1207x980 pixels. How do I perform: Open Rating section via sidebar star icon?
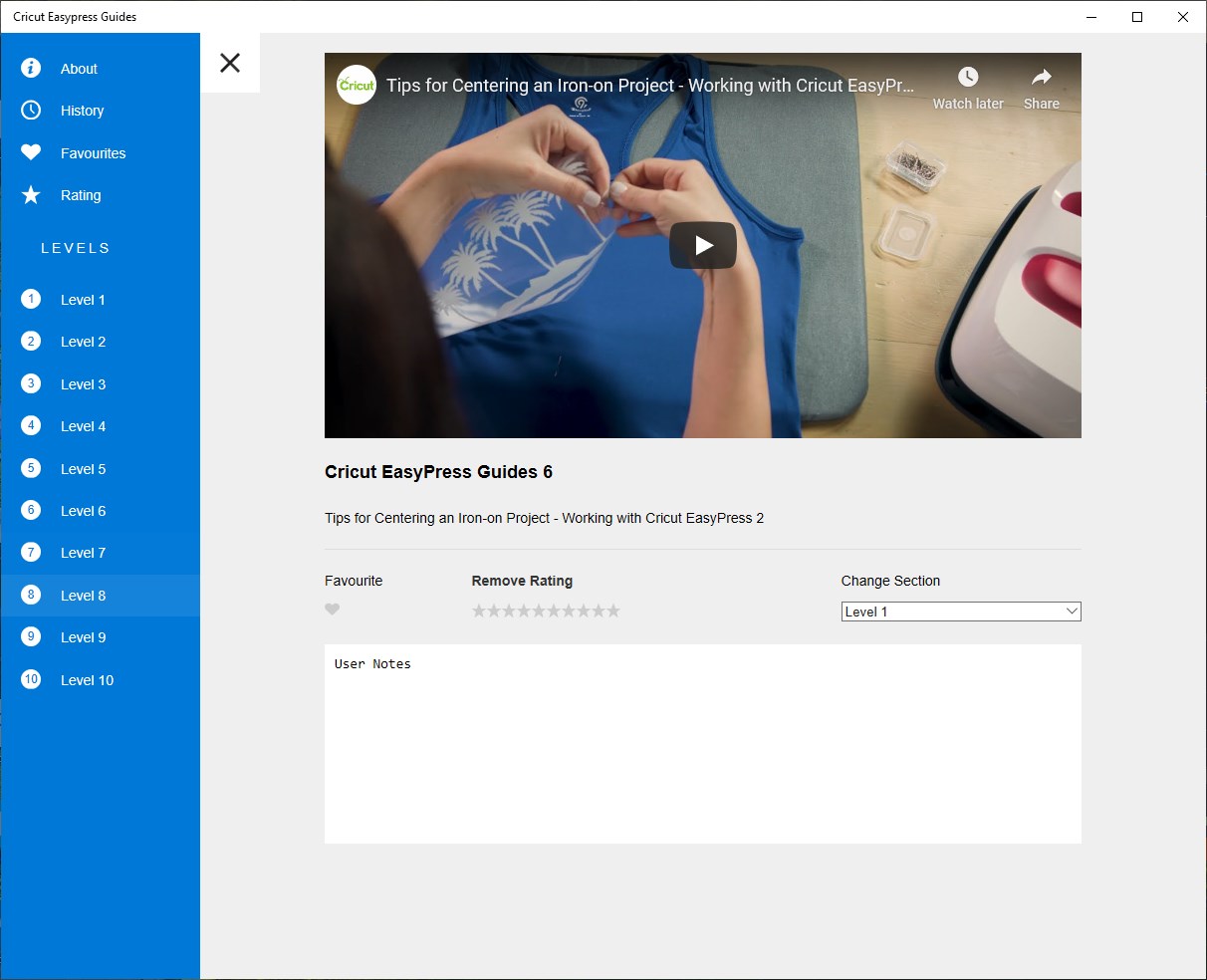pos(31,194)
